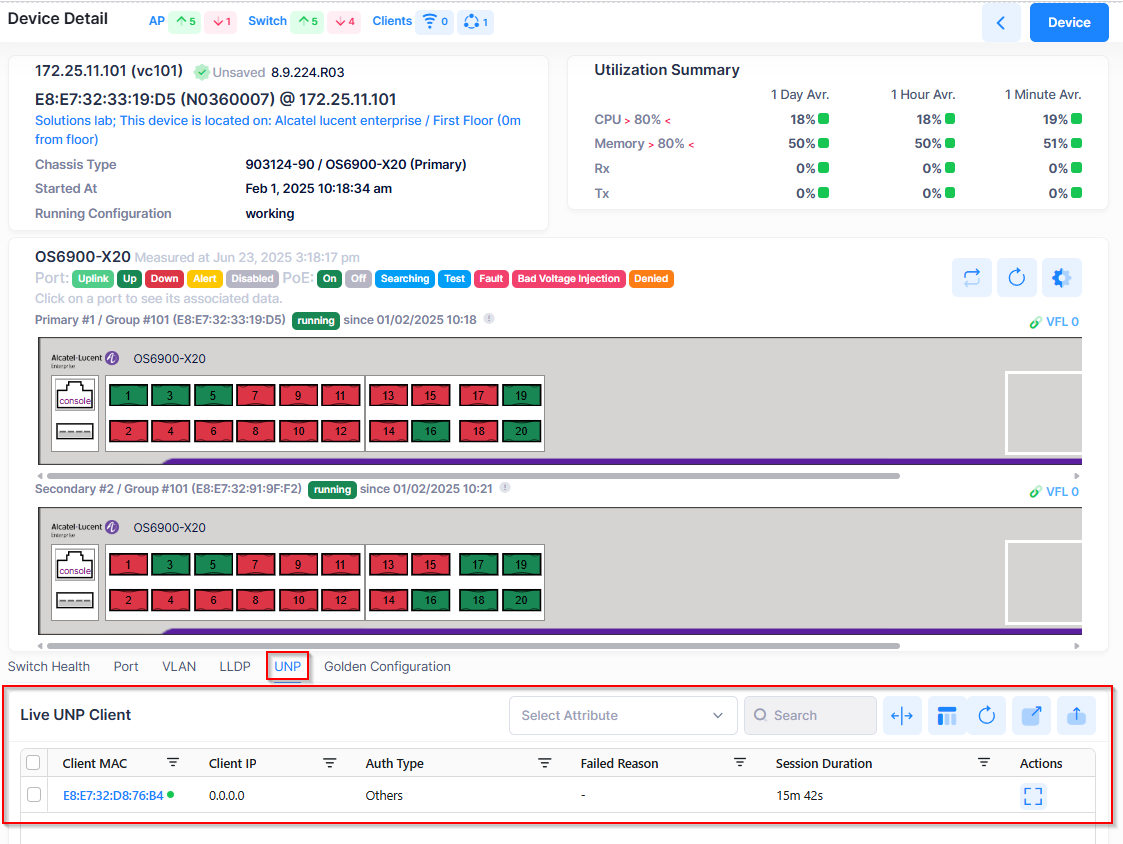Check the box for client E8:E7:32:D8:76:B4

(x=33, y=795)
